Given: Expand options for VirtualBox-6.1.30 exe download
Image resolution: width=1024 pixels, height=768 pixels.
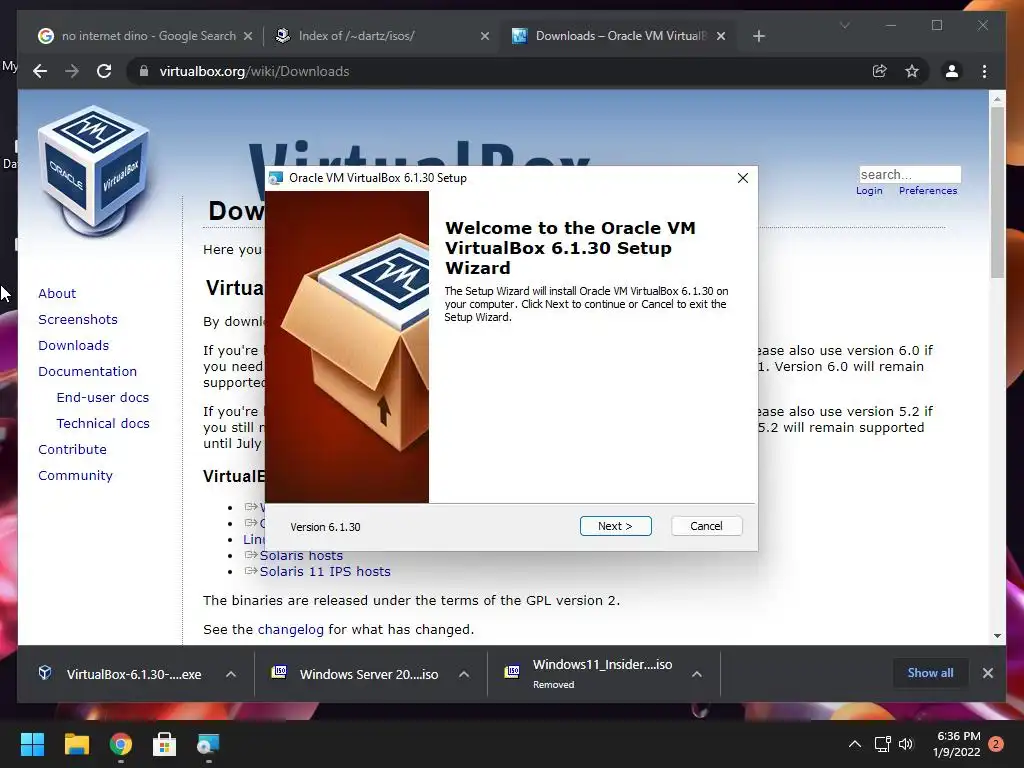Looking at the screenshot, I should coord(231,674).
